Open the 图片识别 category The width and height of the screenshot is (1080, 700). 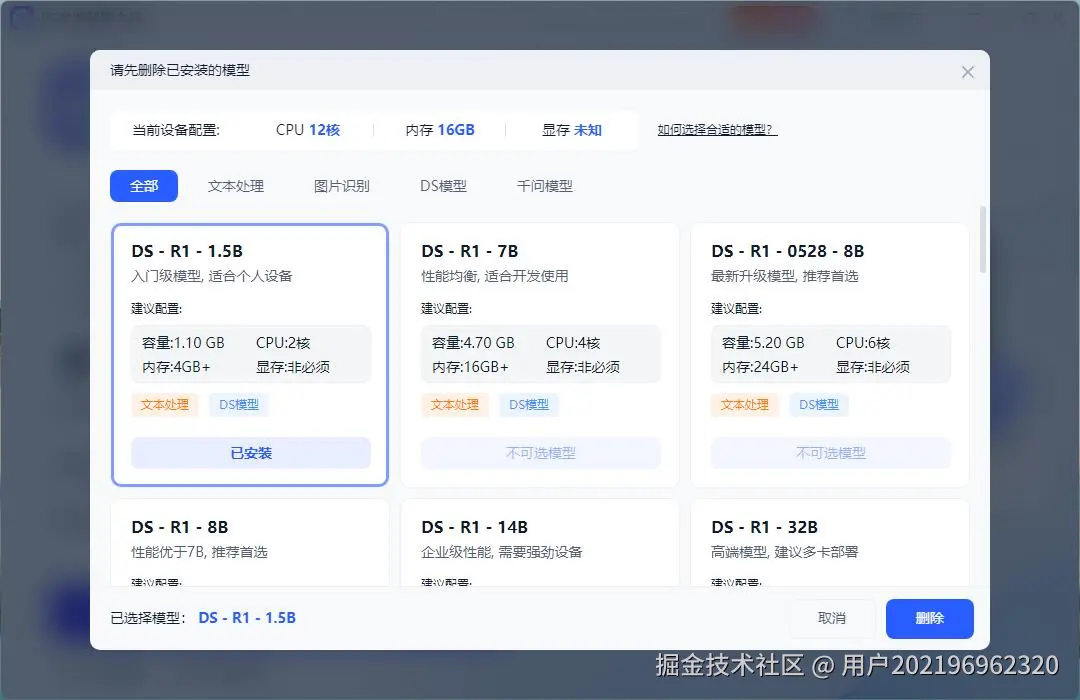[x=342, y=186]
